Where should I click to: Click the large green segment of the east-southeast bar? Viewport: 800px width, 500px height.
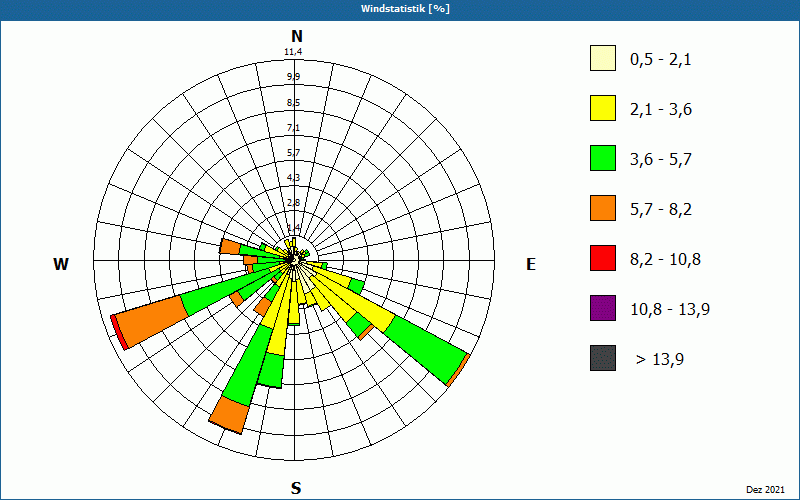[425, 351]
